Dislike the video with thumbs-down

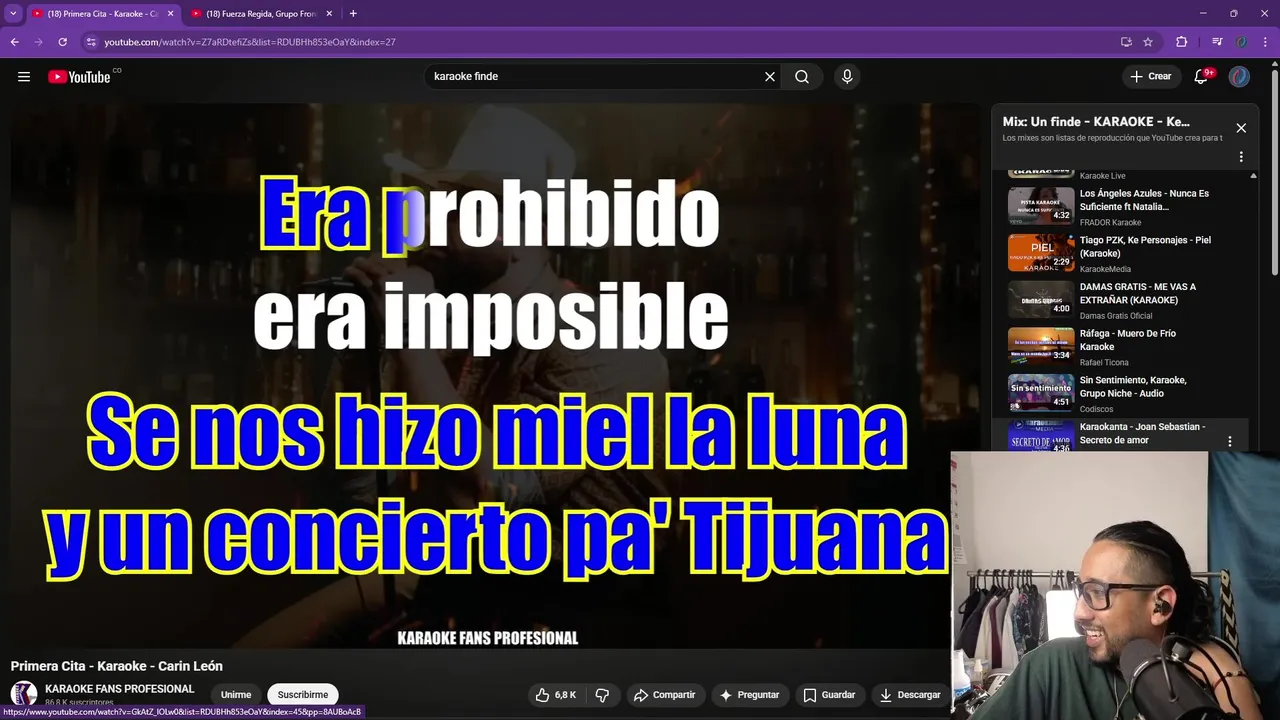click(x=602, y=695)
